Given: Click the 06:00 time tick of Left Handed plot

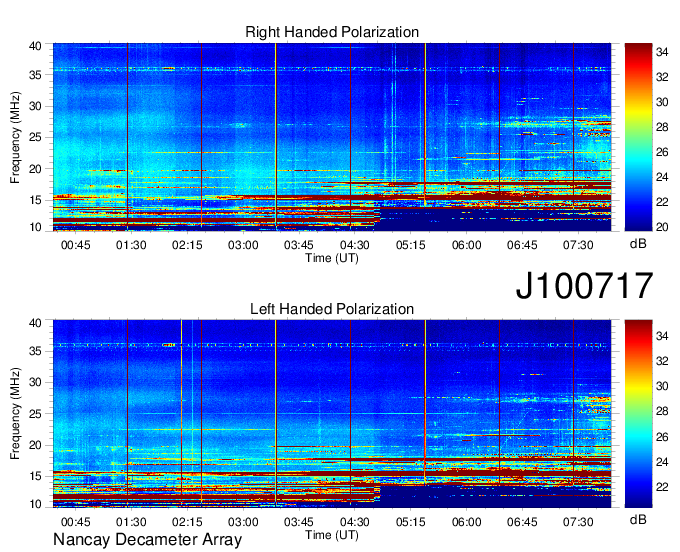Looking at the screenshot, I should pos(466,522).
